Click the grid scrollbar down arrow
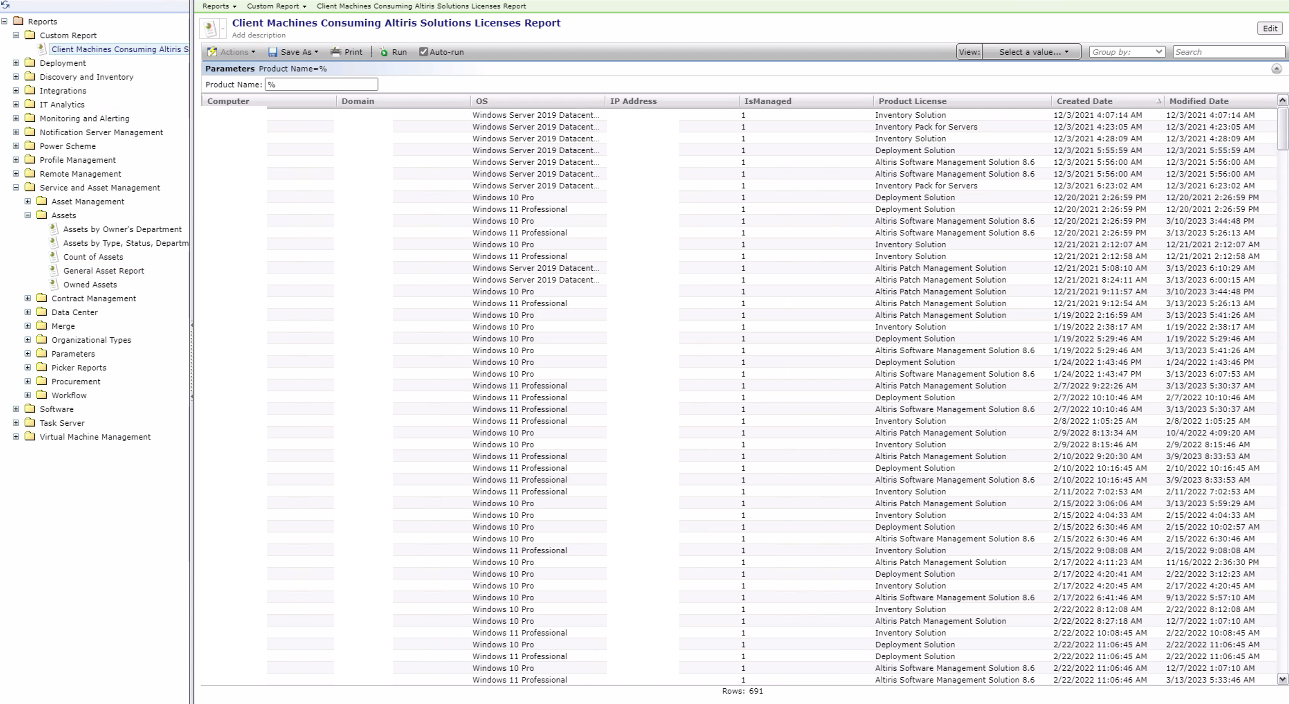This screenshot has width=1289, height=704. tap(1283, 679)
